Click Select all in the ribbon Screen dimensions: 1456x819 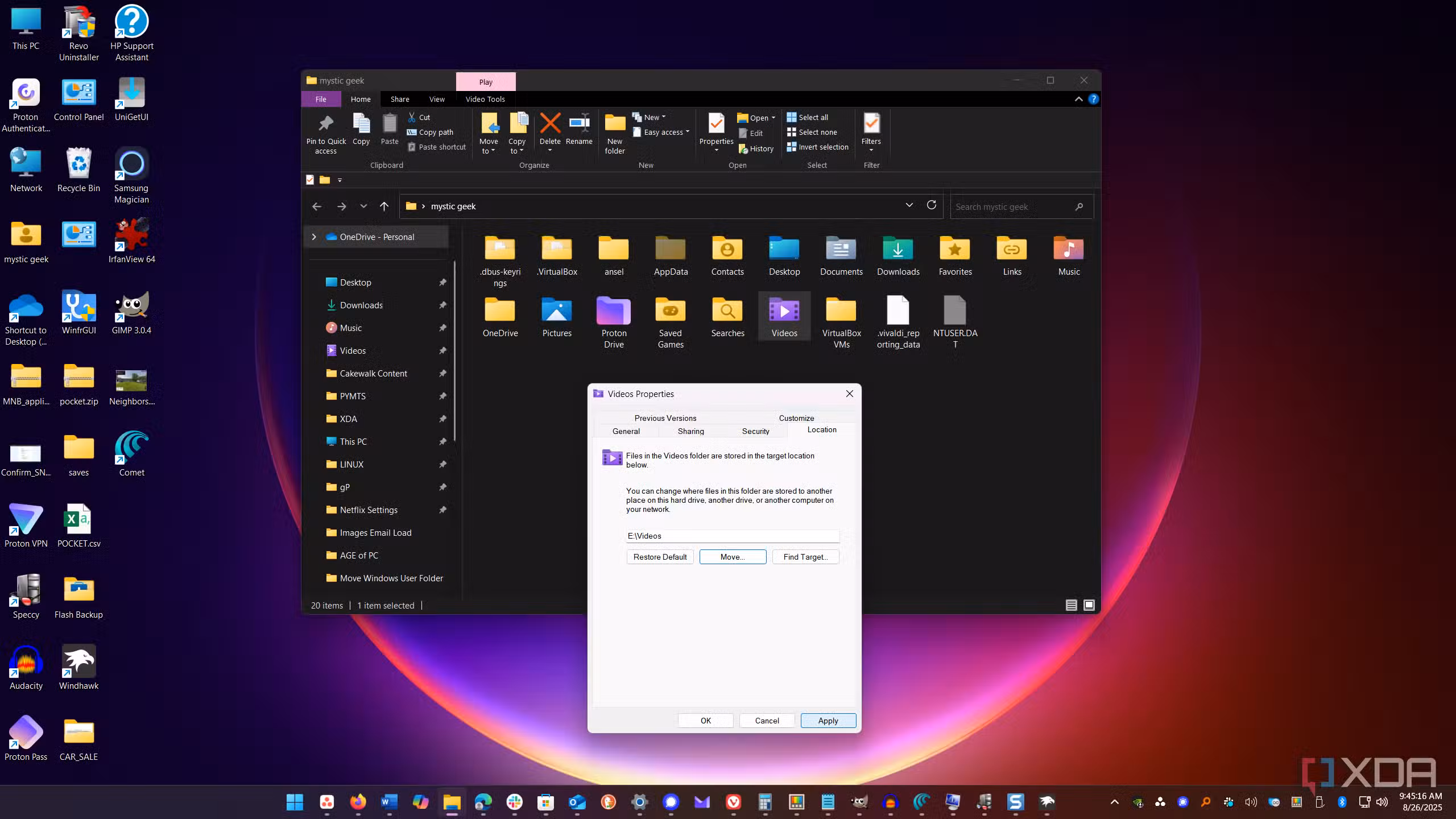pyautogui.click(x=807, y=117)
